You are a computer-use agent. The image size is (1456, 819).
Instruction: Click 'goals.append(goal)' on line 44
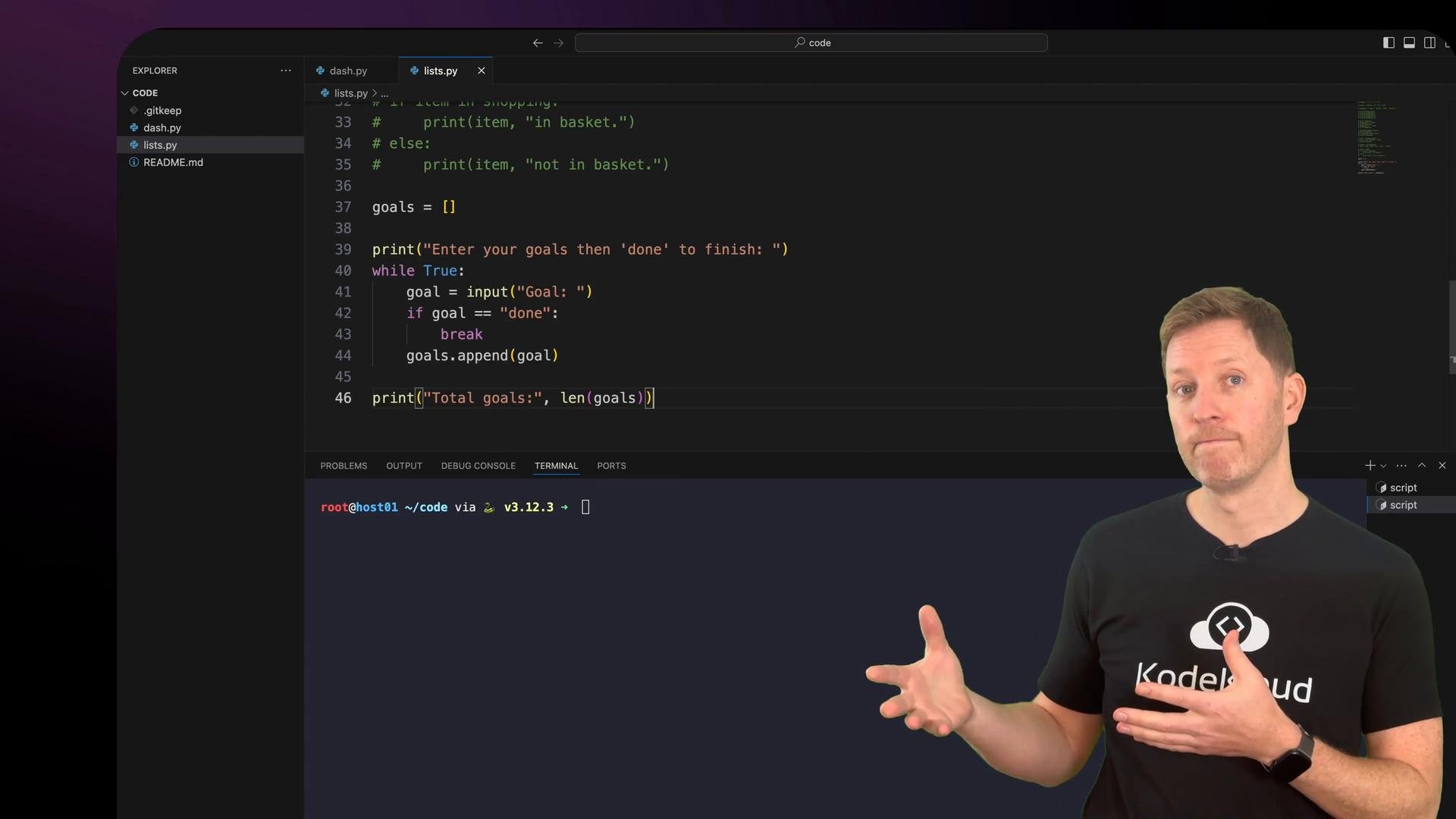(x=482, y=356)
